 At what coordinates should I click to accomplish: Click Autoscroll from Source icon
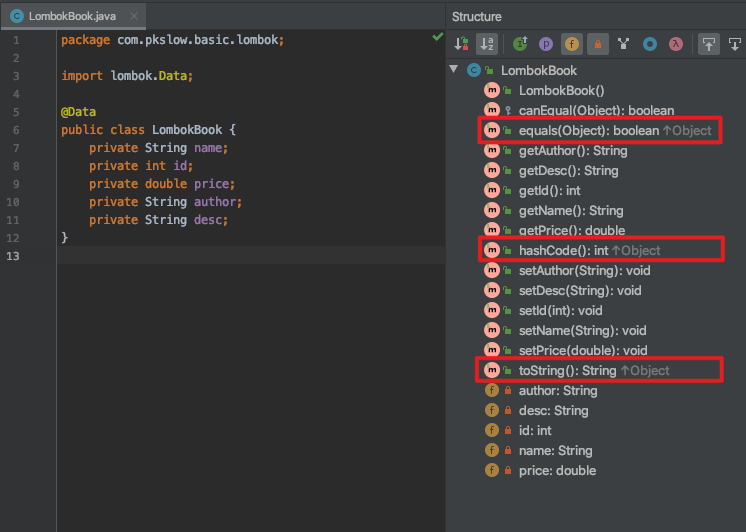(735, 44)
